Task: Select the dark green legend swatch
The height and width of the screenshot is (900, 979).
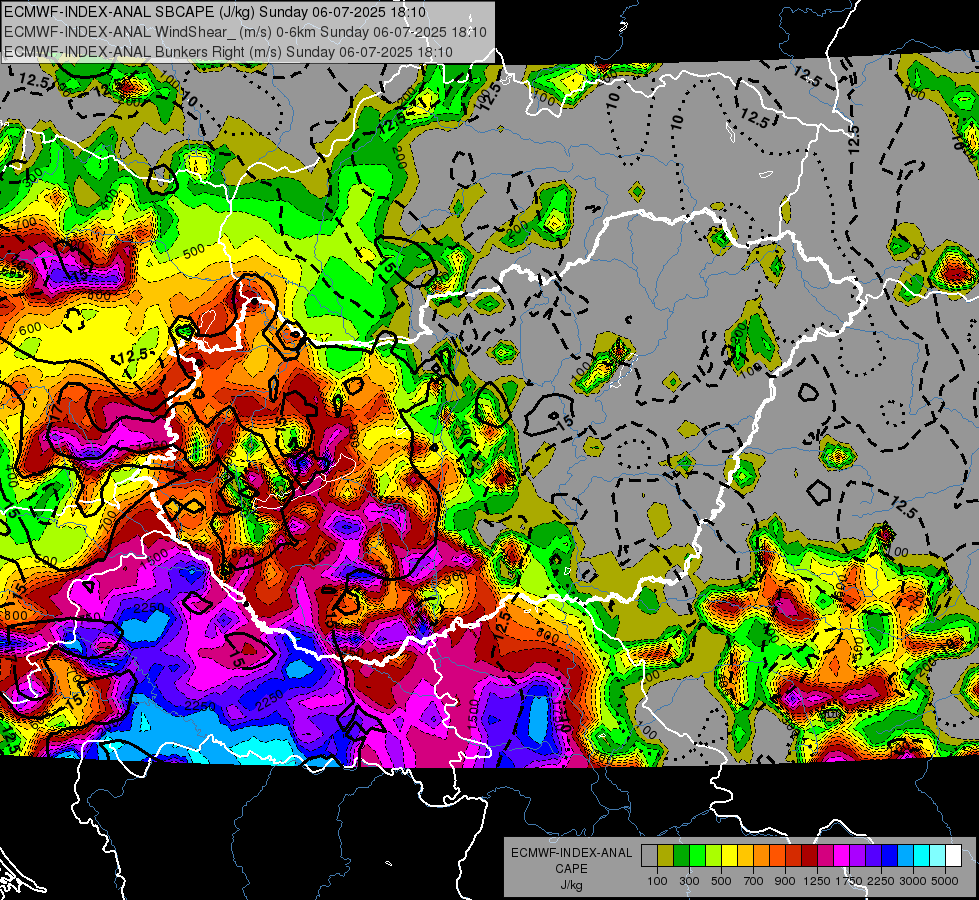Action: (x=681, y=856)
